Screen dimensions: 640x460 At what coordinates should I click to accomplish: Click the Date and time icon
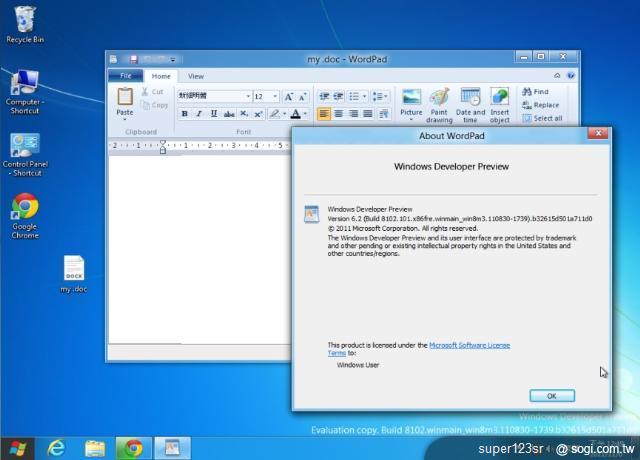coord(470,97)
